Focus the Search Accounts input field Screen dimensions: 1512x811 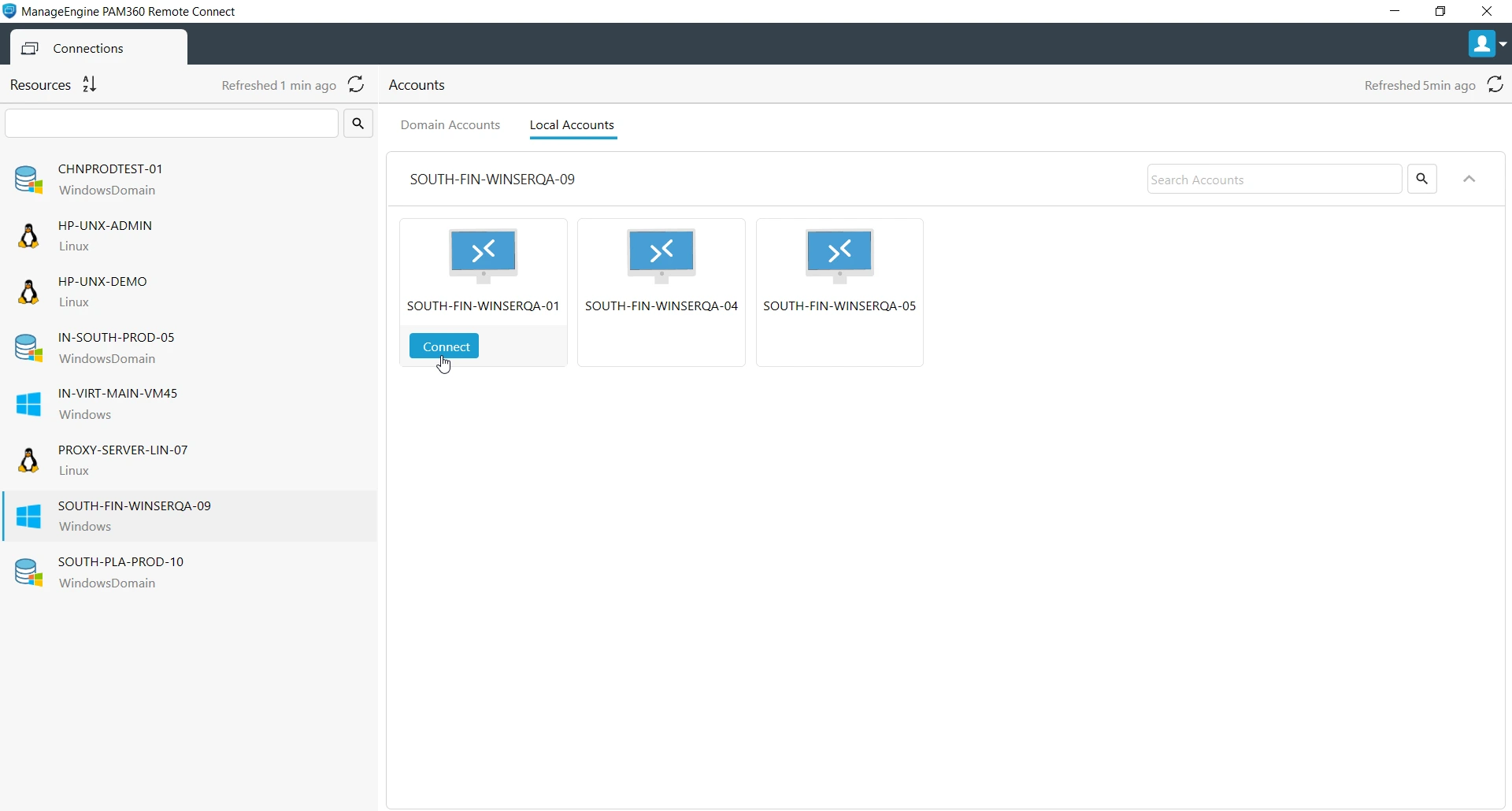tap(1274, 180)
